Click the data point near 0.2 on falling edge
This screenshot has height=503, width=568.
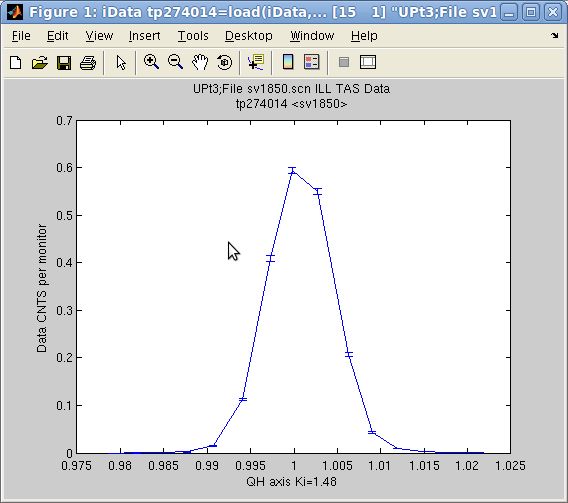pyautogui.click(x=349, y=355)
